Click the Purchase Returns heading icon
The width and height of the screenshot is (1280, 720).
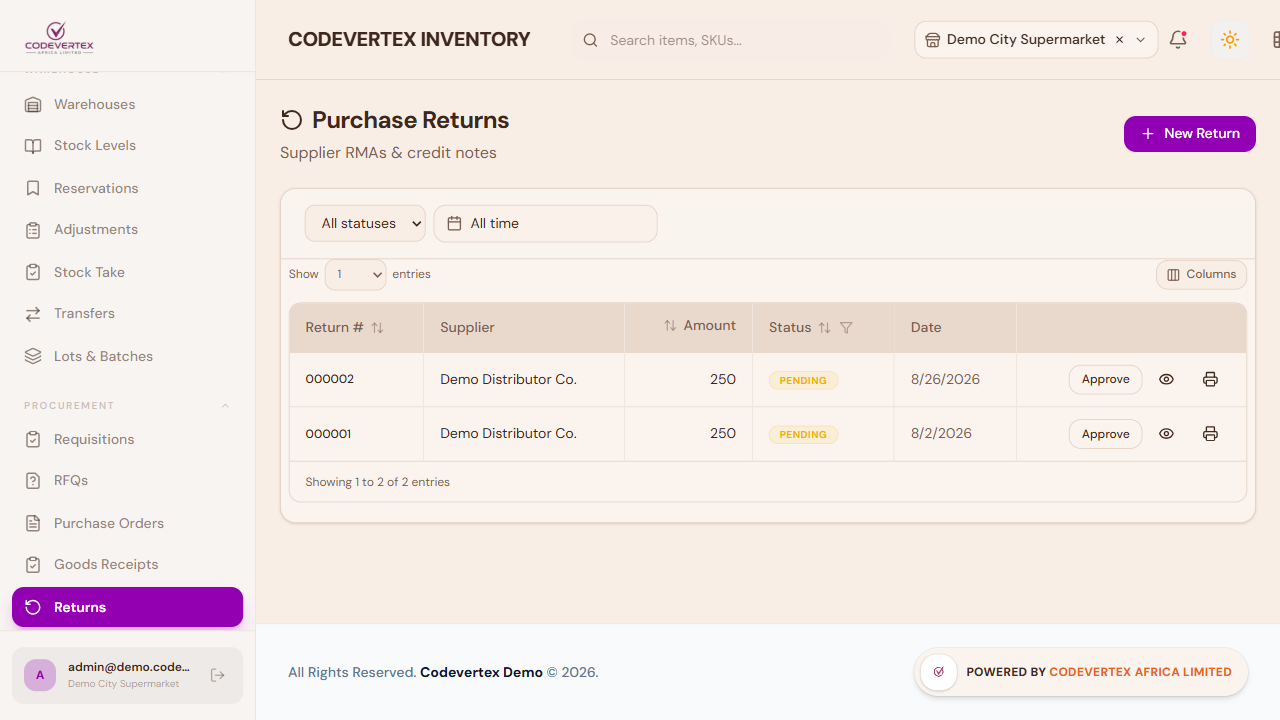pyautogui.click(x=291, y=120)
